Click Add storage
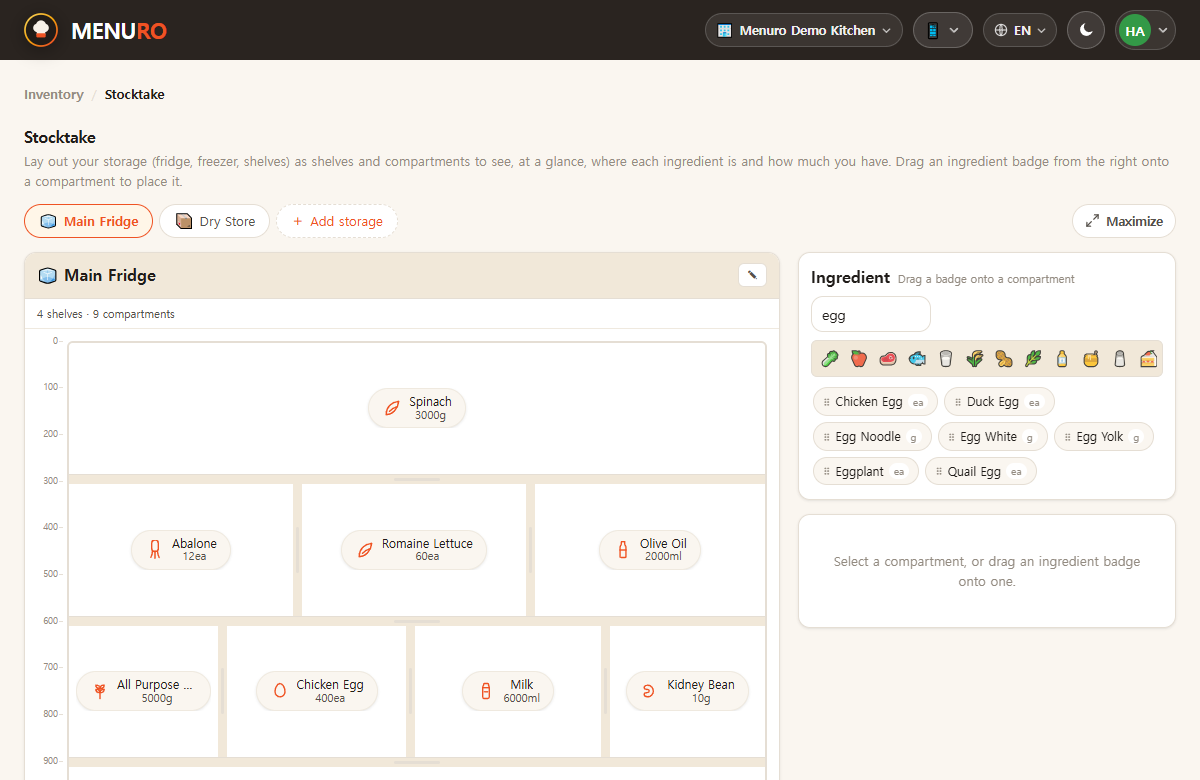The image size is (1200, 780). point(337,221)
